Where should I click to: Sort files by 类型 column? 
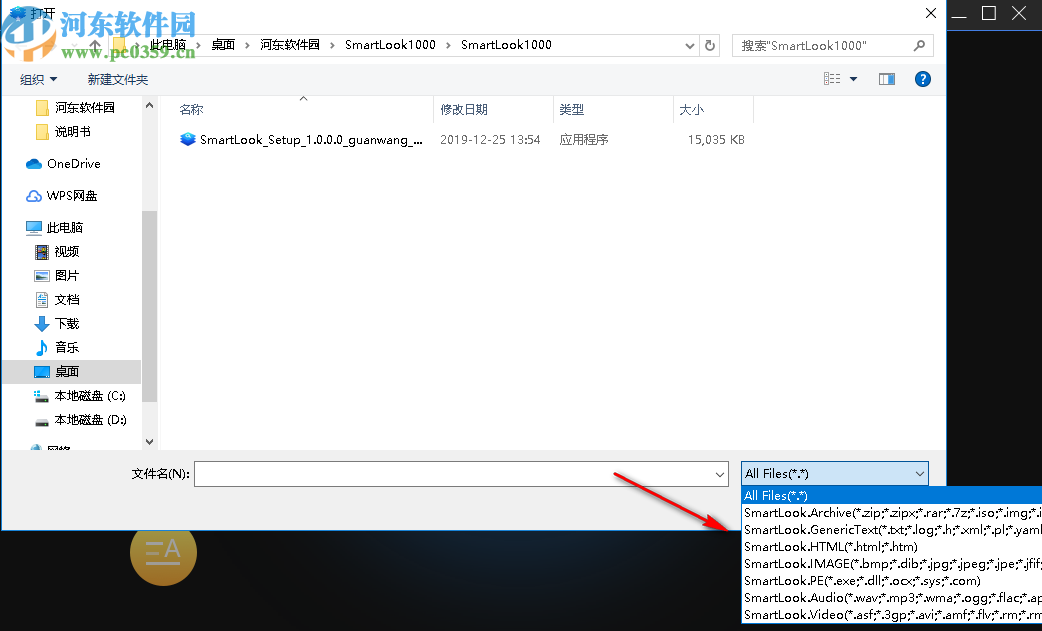tap(572, 110)
